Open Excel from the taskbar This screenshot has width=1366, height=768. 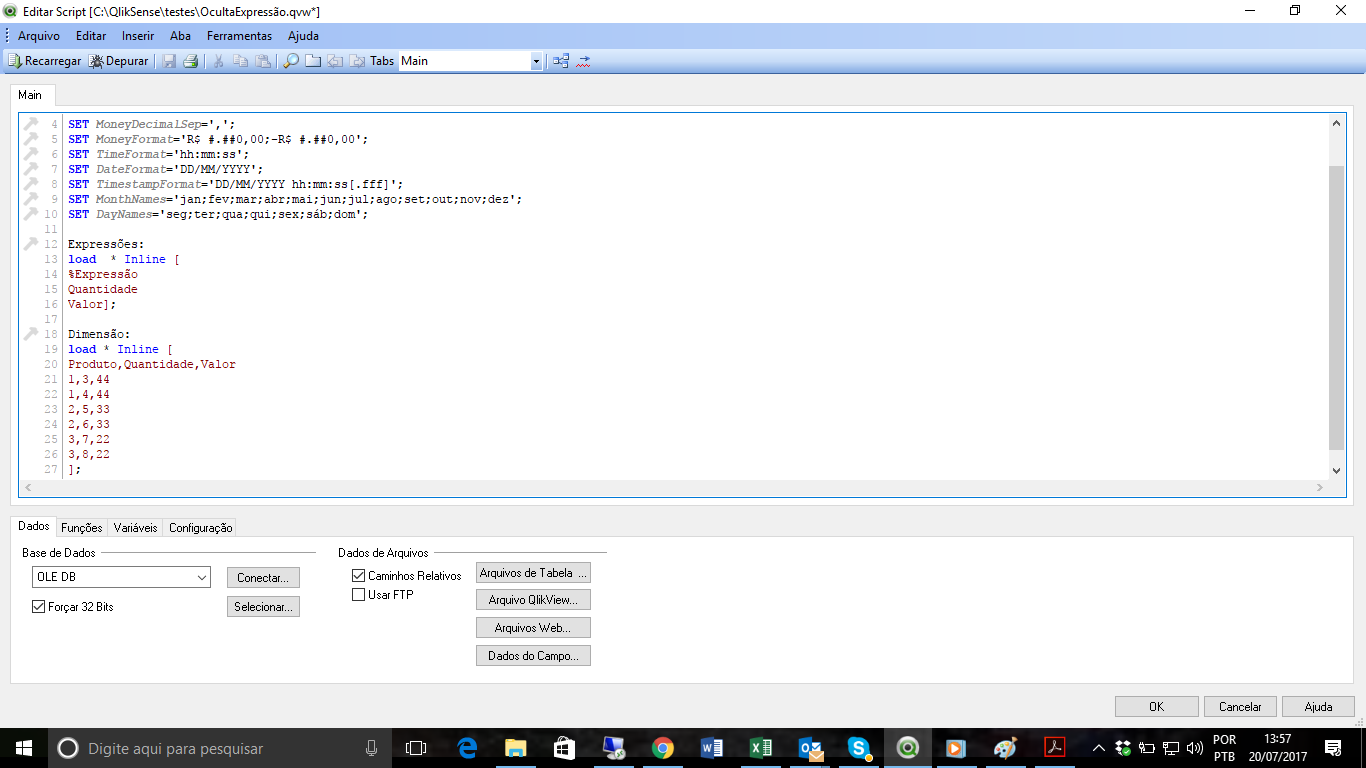click(760, 748)
